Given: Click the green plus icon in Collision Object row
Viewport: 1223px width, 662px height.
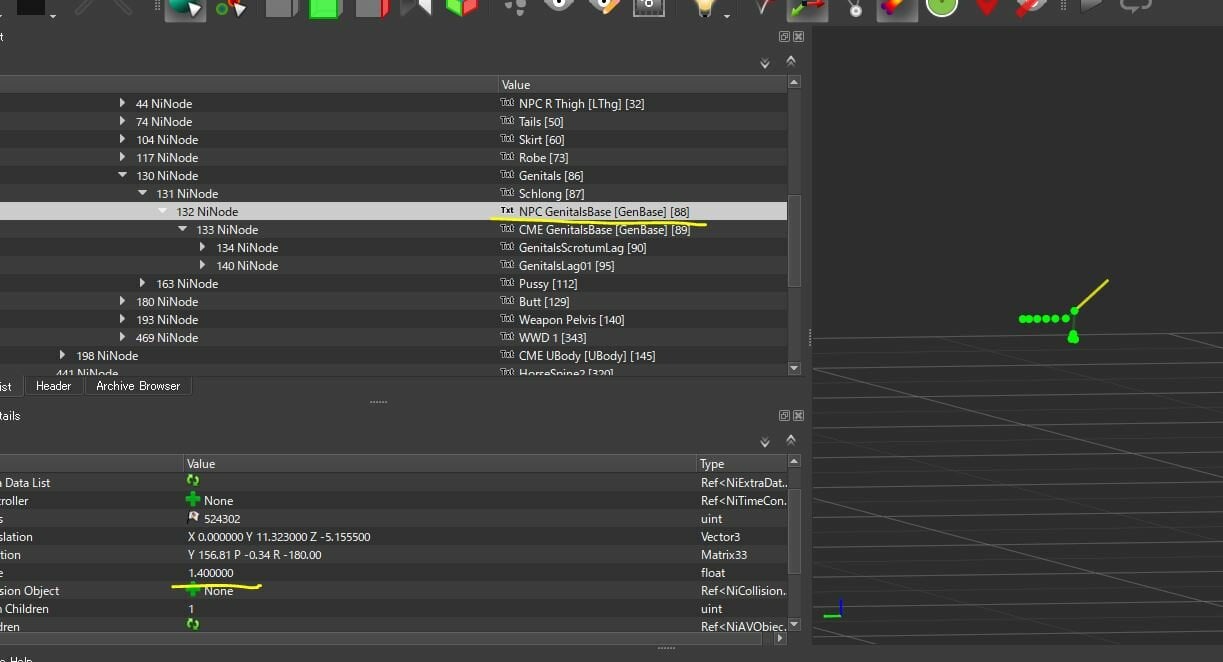Looking at the screenshot, I should click(x=193, y=590).
